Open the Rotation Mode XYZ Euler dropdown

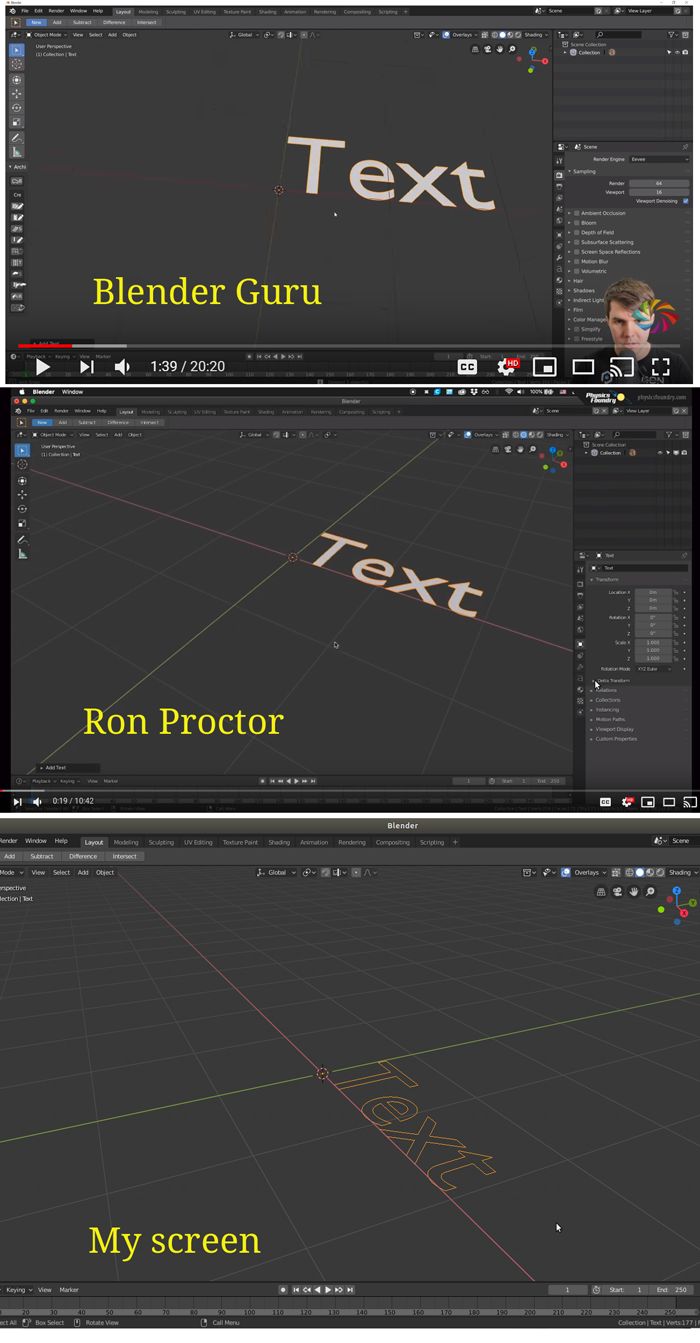tap(655, 668)
